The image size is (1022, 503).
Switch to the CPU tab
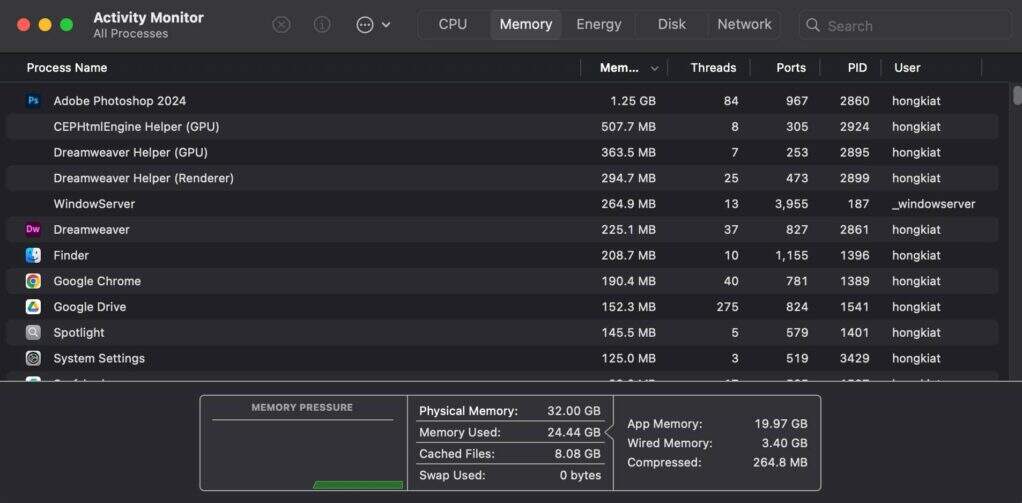452,25
